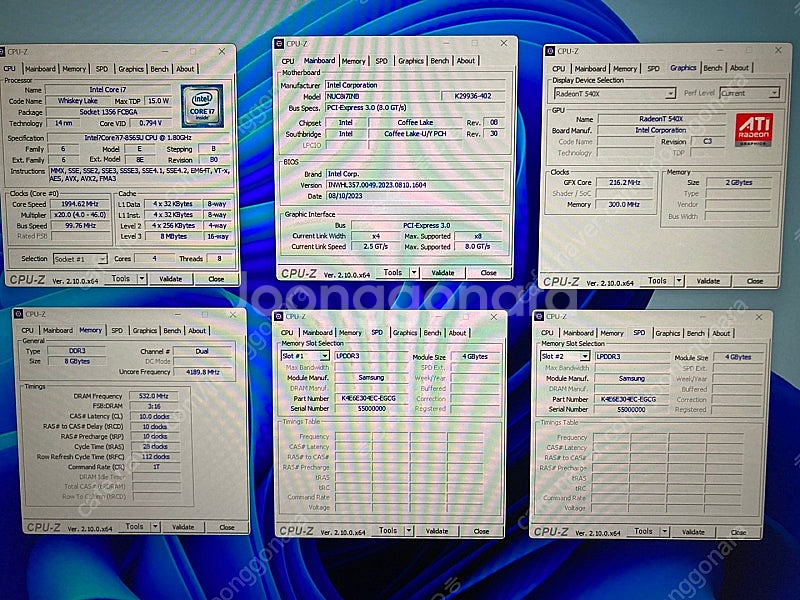Select Bench tab in the CPU window
Image resolution: width=800 pixels, height=600 pixels.
tap(159, 69)
